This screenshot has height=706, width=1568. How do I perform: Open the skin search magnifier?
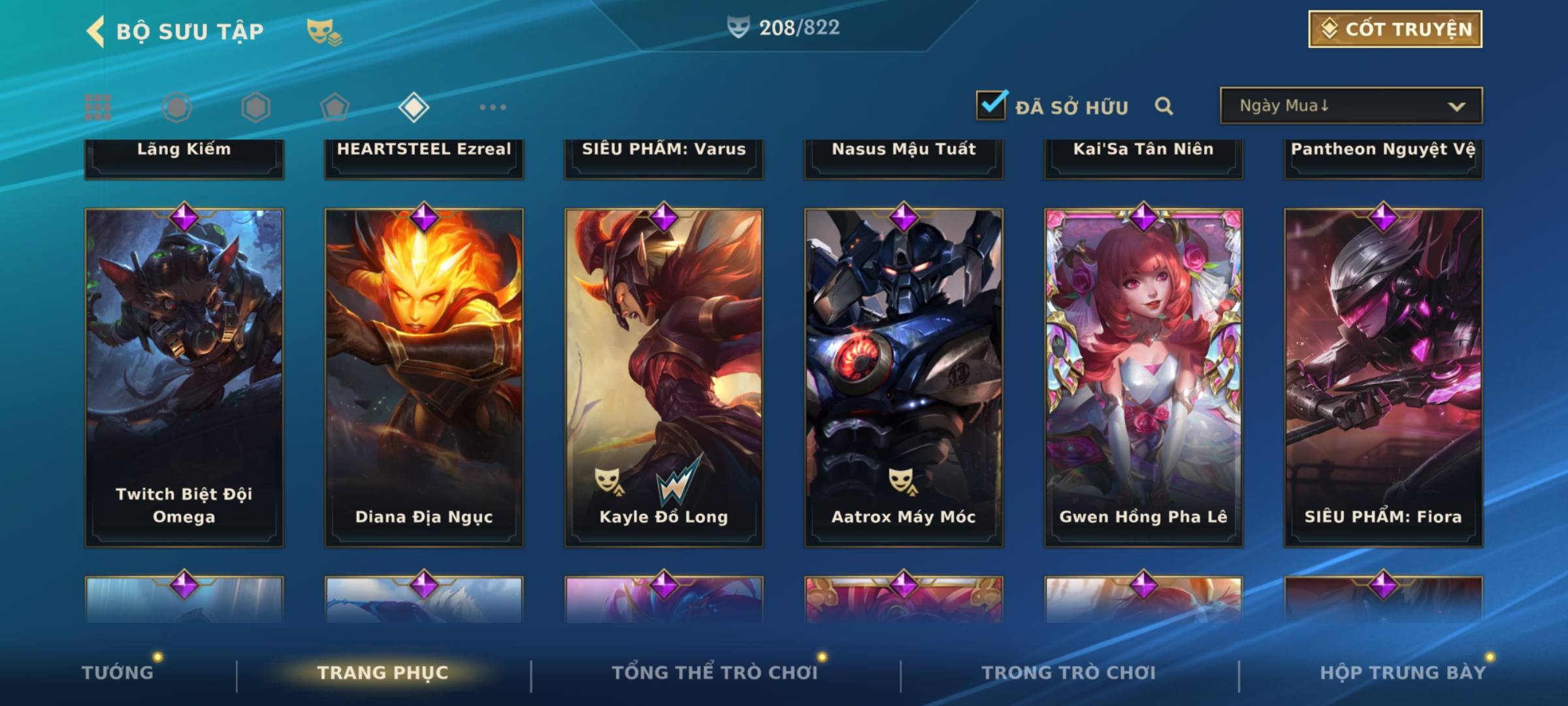[x=1164, y=106]
